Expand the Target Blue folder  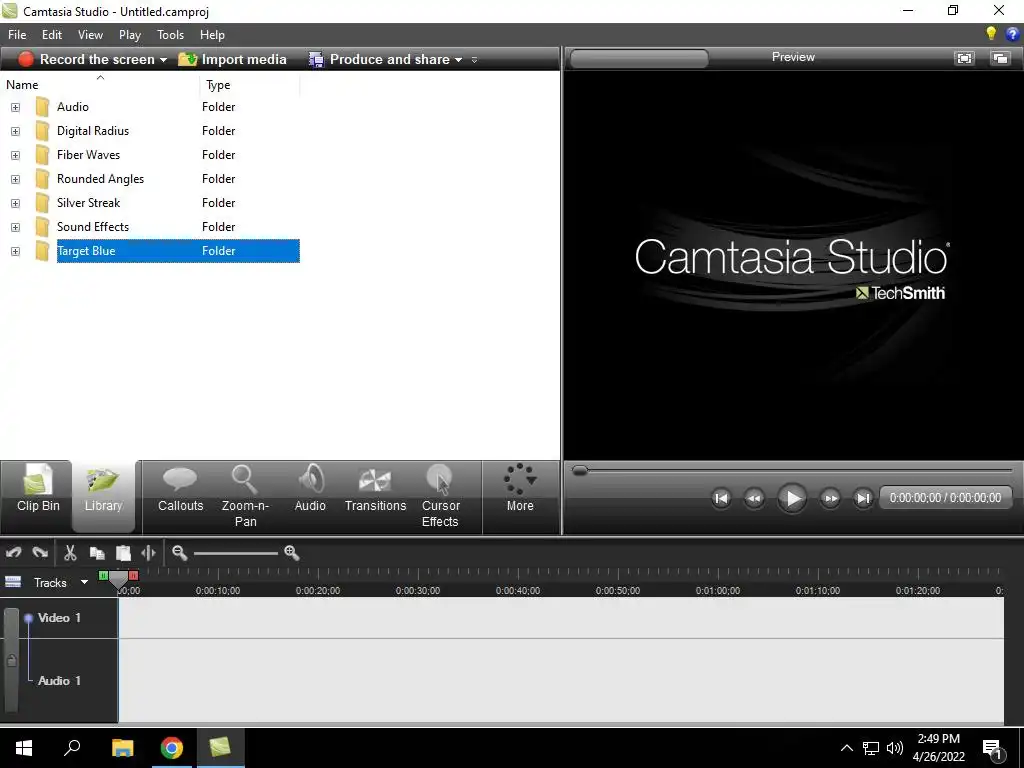tap(15, 251)
